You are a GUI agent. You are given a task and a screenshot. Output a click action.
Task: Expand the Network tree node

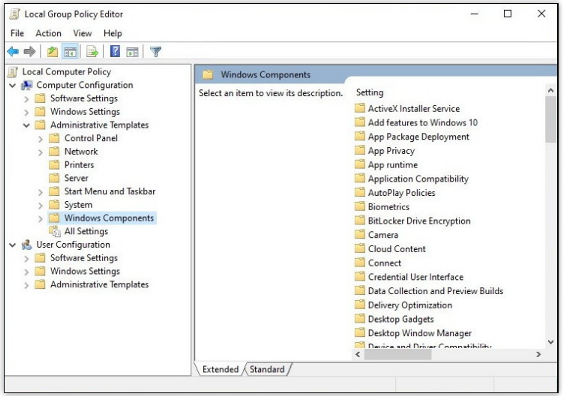pos(40,152)
